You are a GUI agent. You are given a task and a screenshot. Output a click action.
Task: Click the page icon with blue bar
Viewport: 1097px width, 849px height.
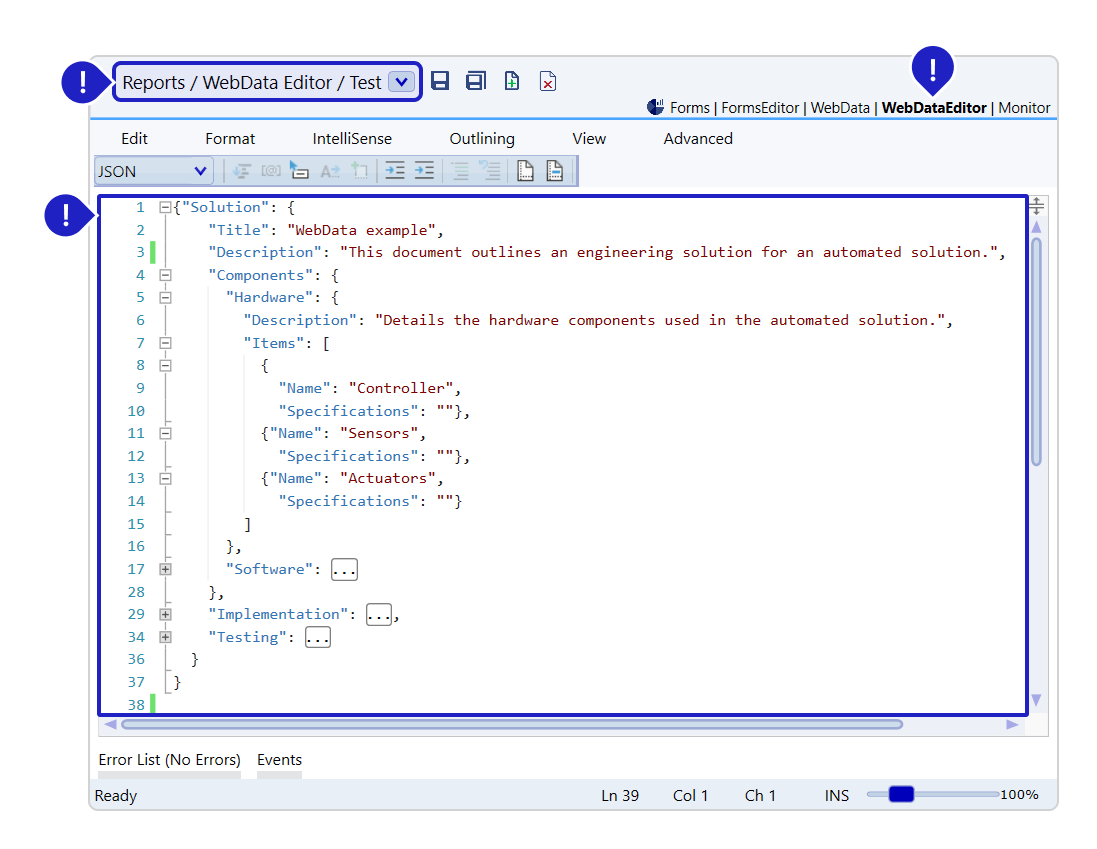click(554, 171)
